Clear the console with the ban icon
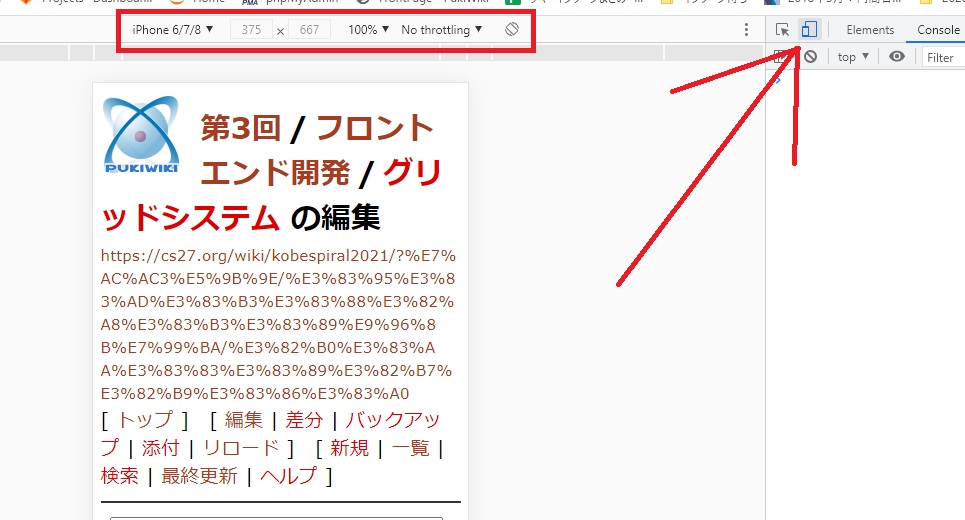The height and width of the screenshot is (520, 965). (810, 57)
